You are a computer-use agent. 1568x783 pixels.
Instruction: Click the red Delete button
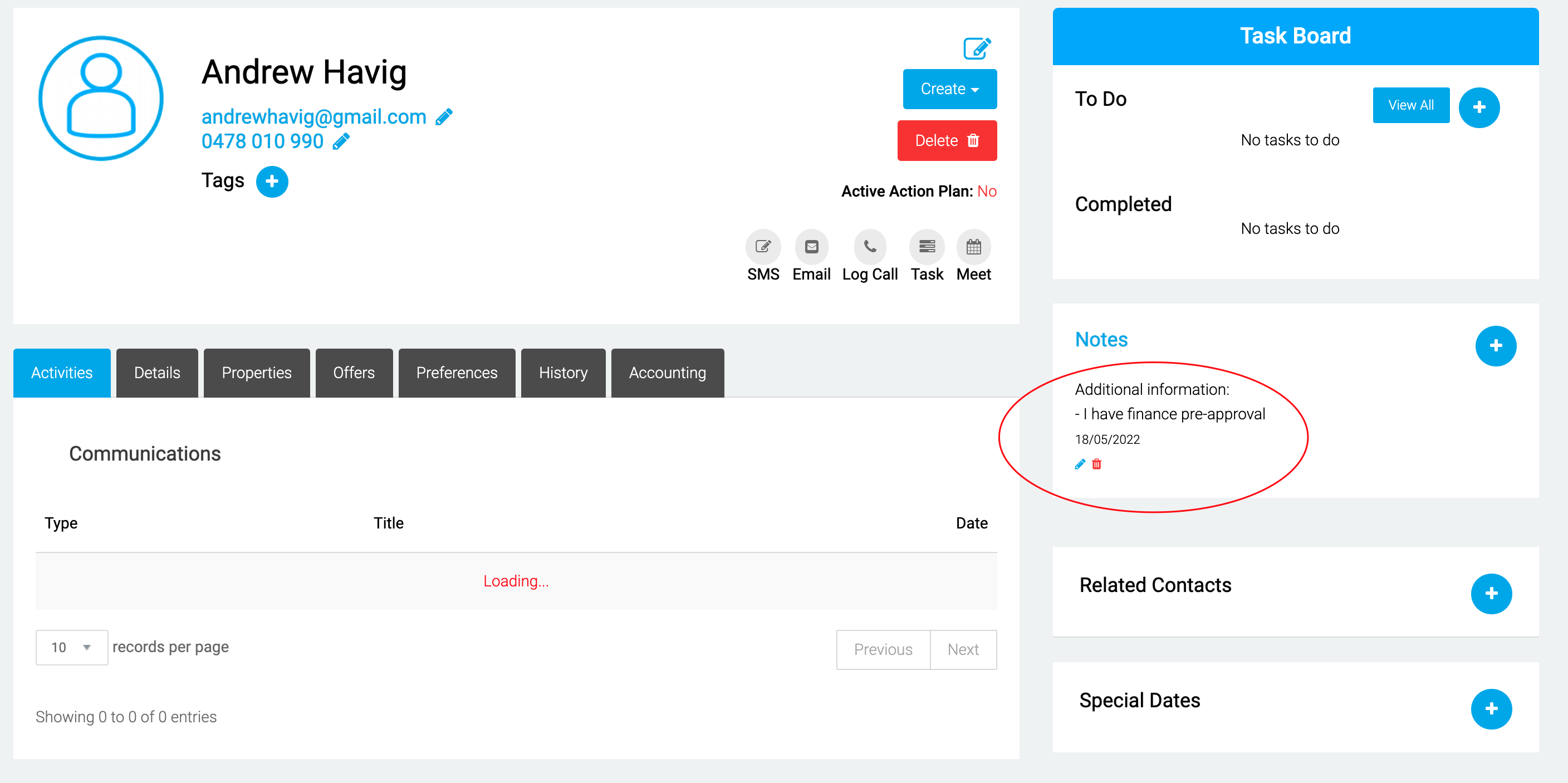click(x=947, y=141)
